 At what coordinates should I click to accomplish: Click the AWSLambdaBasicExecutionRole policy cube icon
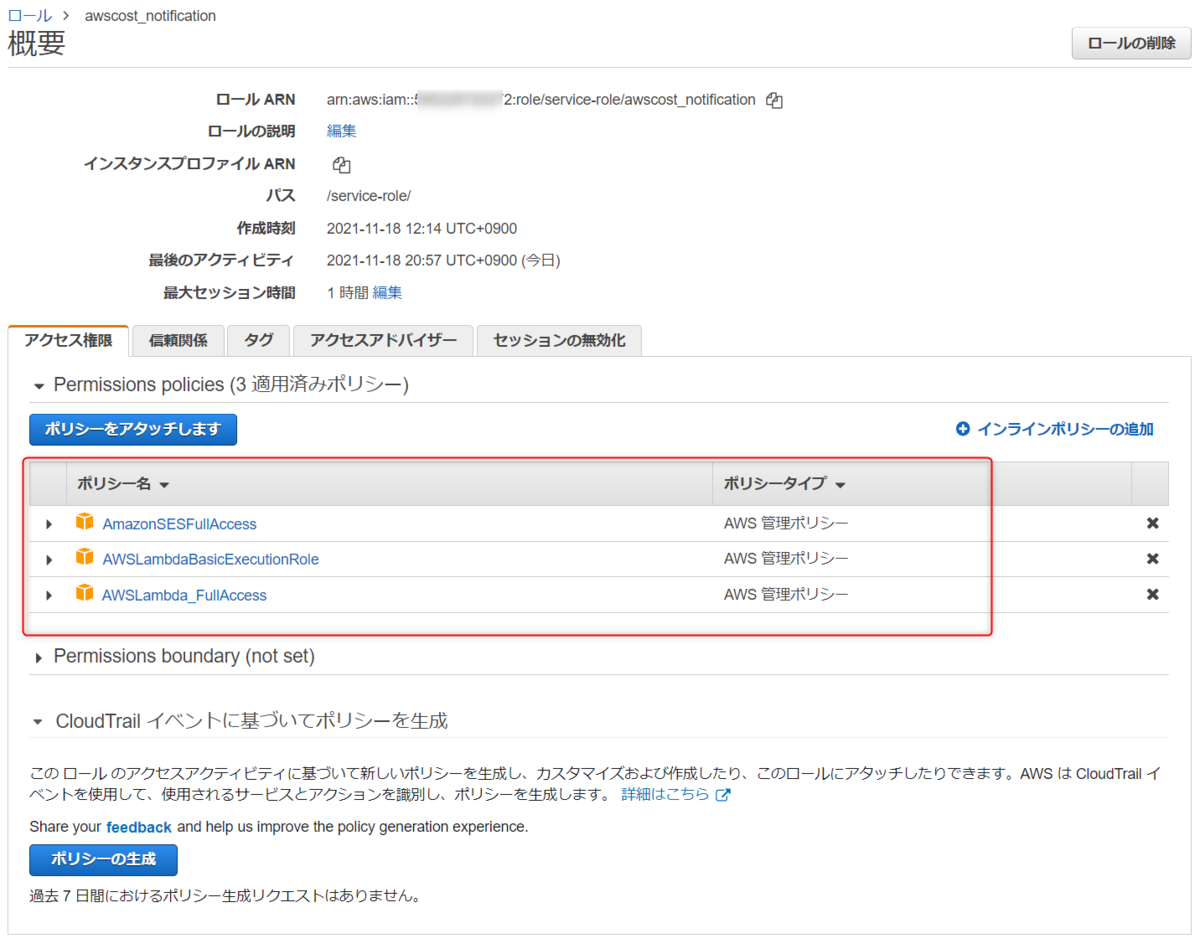(84, 558)
